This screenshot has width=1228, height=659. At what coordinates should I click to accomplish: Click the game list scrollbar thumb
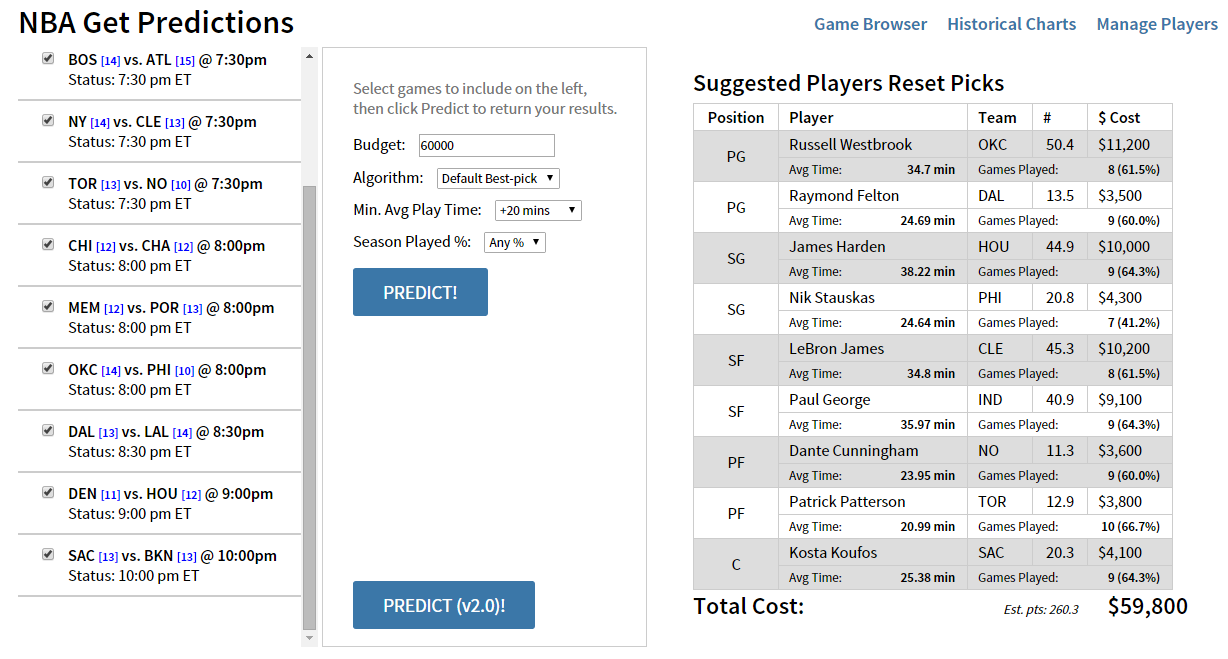point(309,400)
